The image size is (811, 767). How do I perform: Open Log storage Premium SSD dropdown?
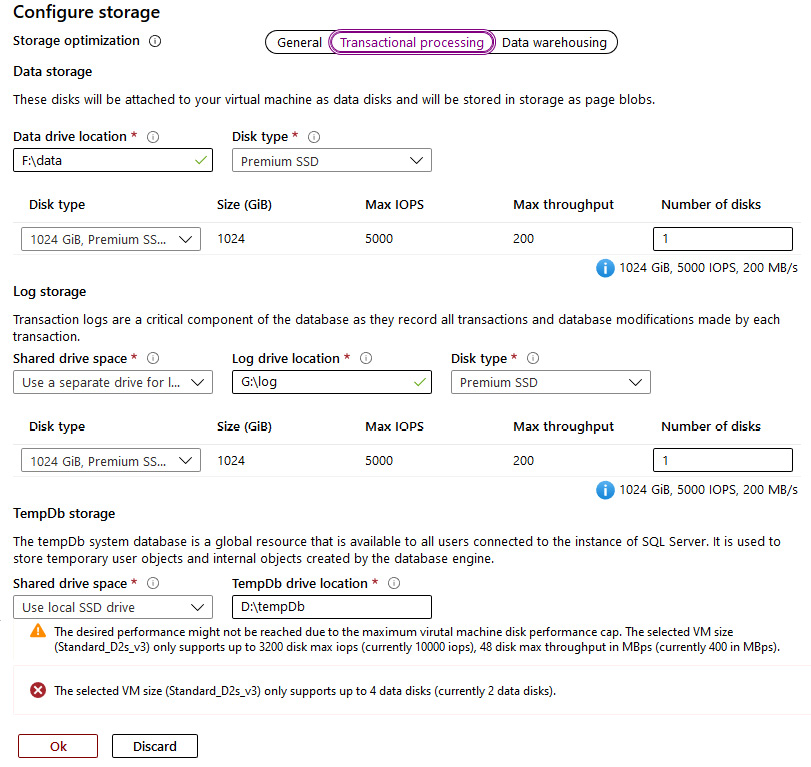[550, 382]
